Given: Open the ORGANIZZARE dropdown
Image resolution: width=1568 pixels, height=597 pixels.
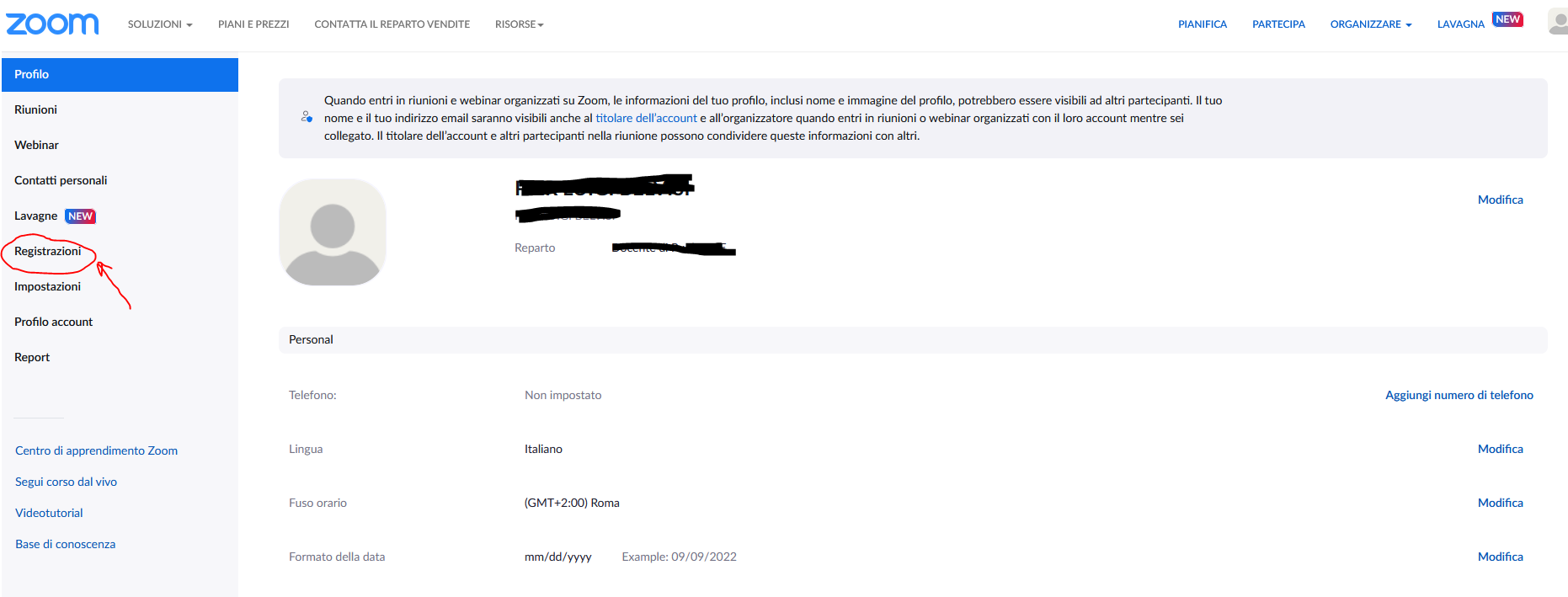Looking at the screenshot, I should click(1371, 24).
